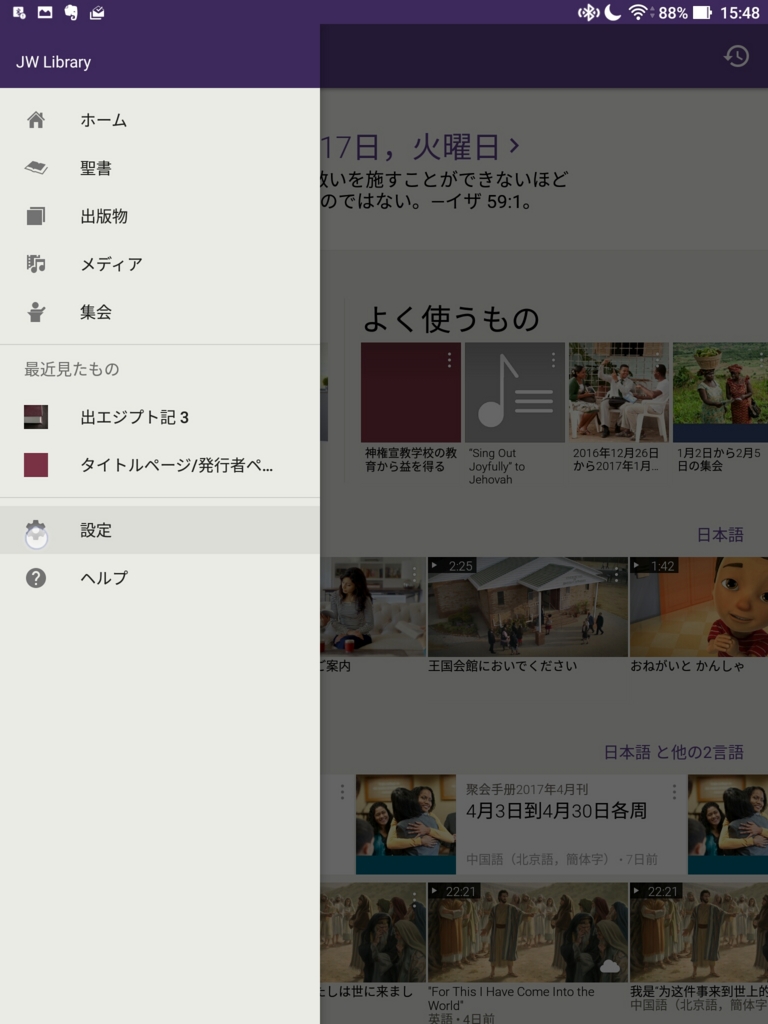Tap Wi-Fi status icon
Screen dimensions: 768x1024
639,12
